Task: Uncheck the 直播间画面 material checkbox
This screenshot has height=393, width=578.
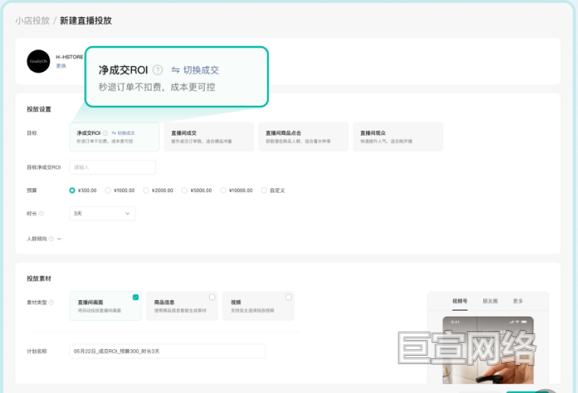Action: 136,297
